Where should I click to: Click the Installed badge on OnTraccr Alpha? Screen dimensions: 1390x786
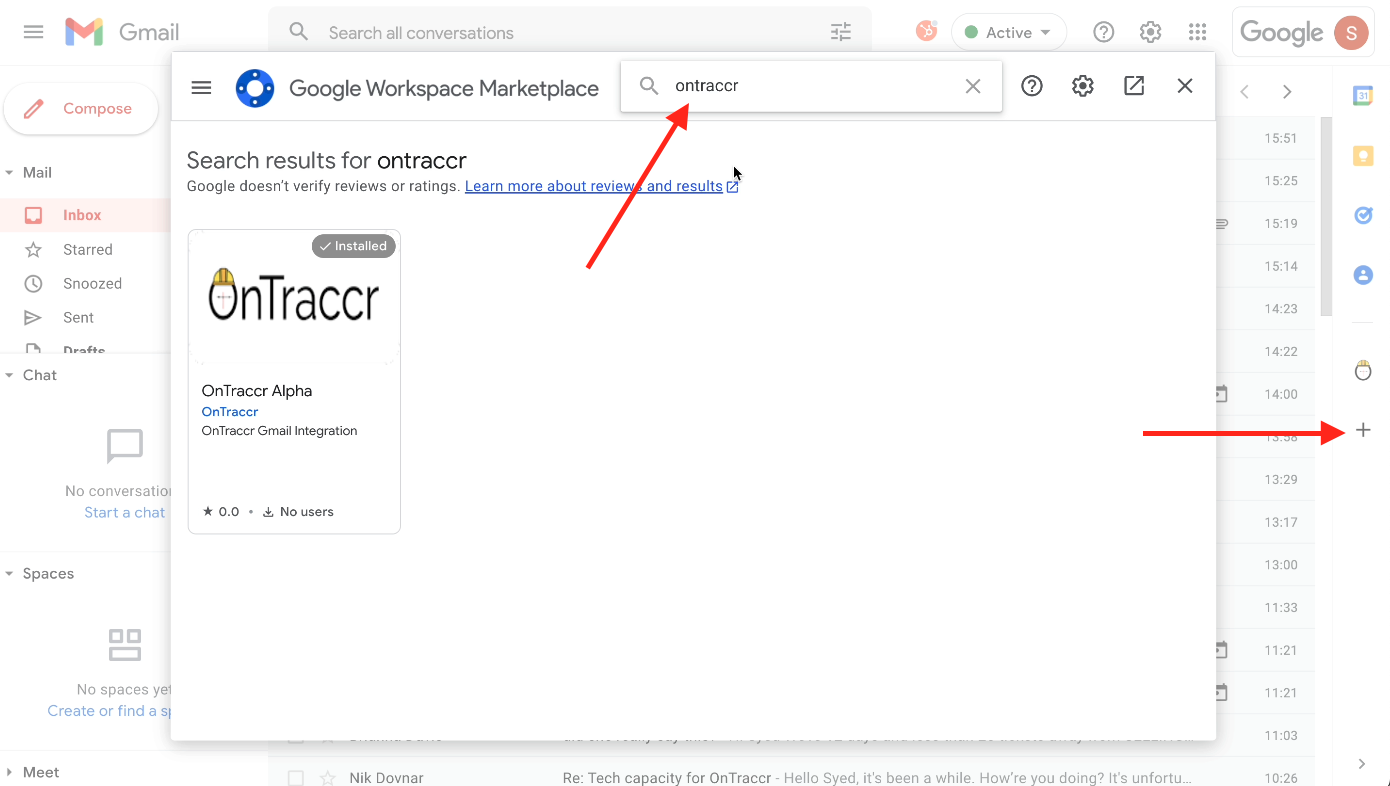click(354, 246)
